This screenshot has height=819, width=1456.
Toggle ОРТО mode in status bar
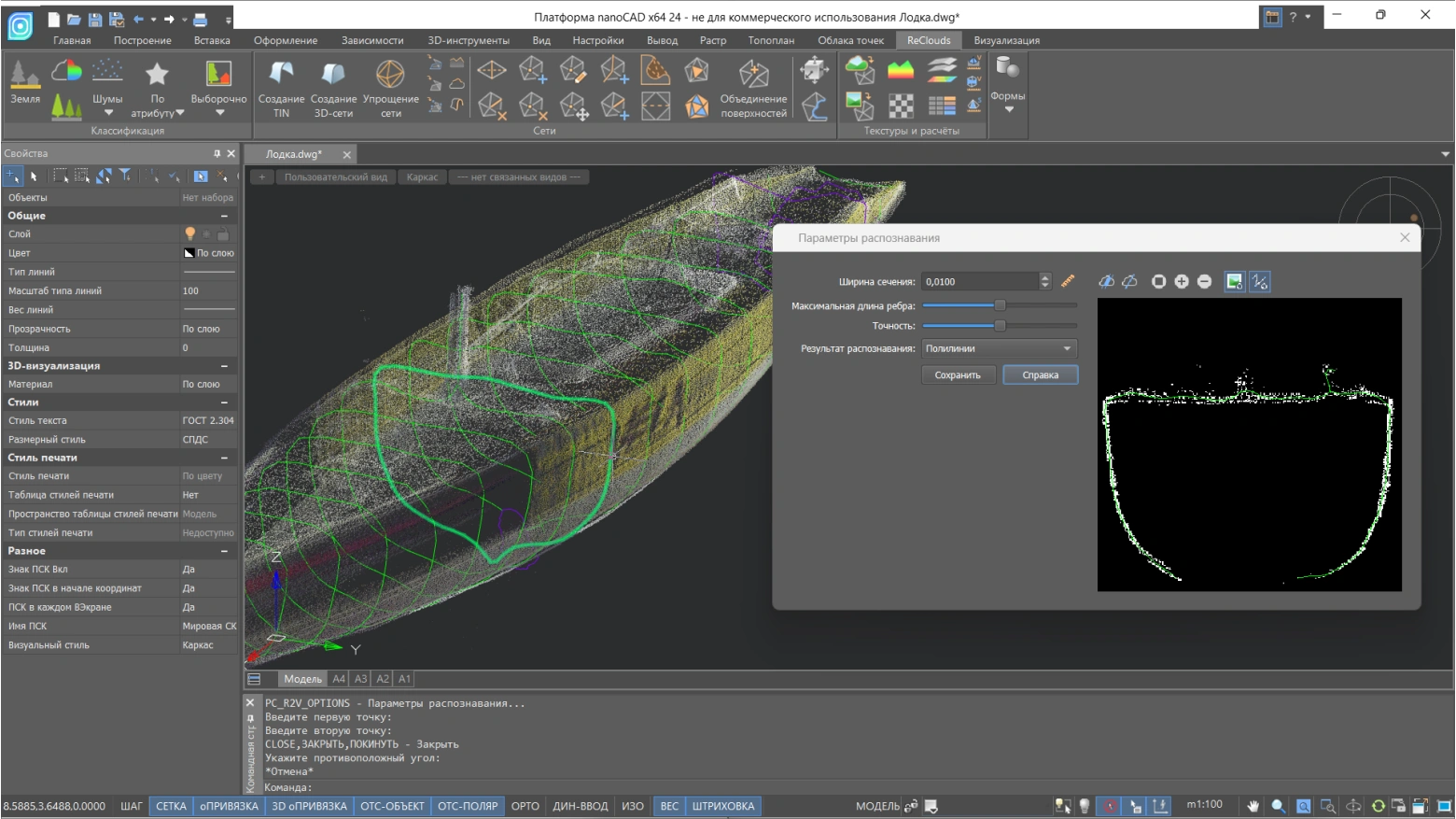click(525, 806)
